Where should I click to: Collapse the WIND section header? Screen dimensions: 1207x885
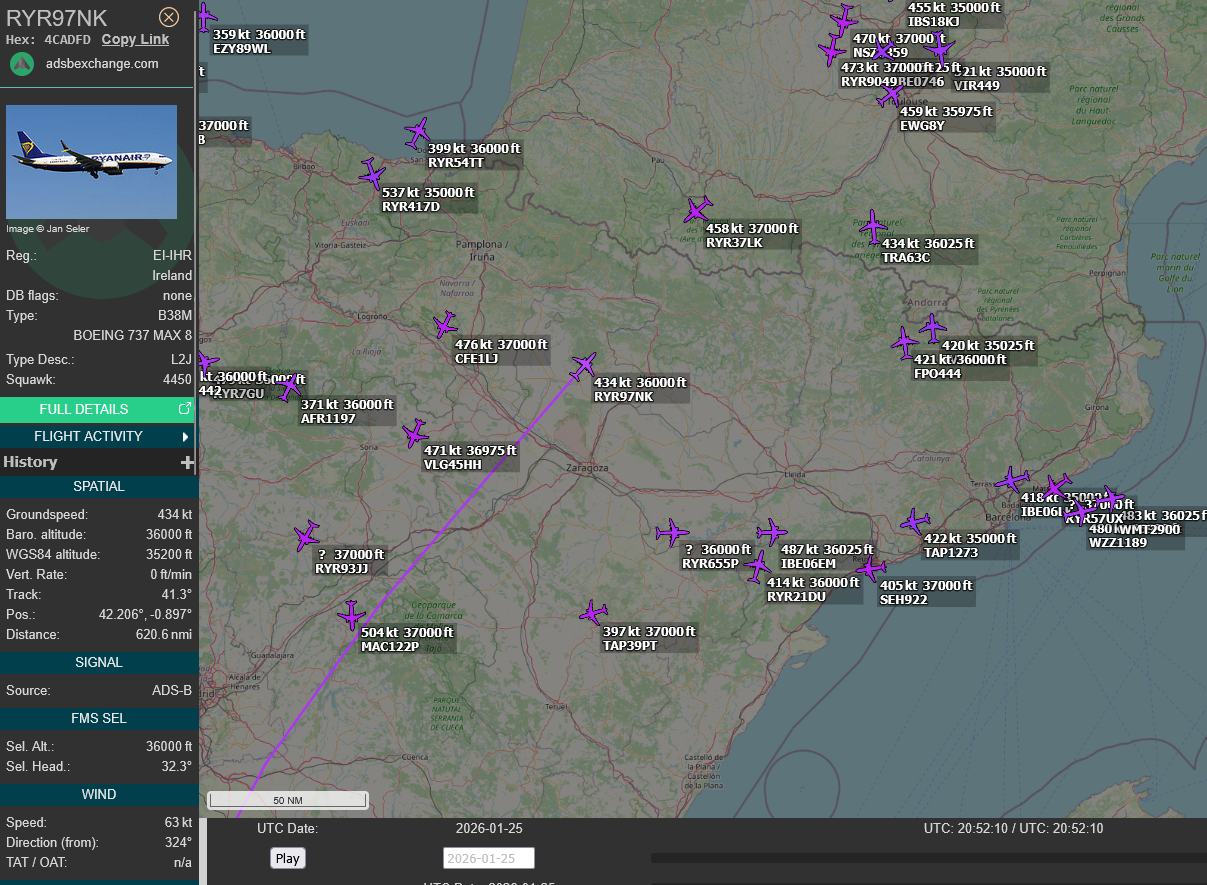(98, 794)
